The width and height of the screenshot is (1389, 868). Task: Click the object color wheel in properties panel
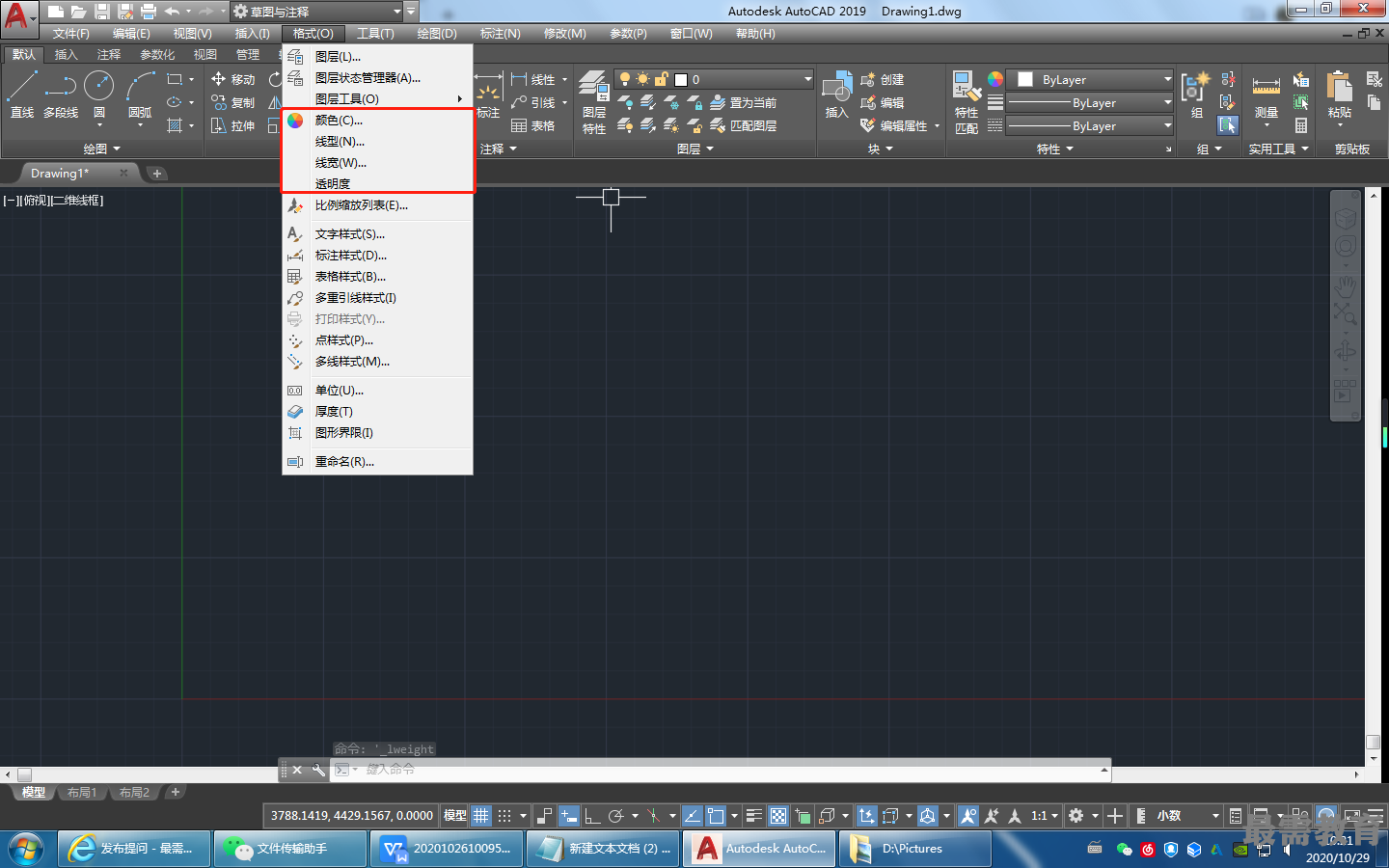995,79
